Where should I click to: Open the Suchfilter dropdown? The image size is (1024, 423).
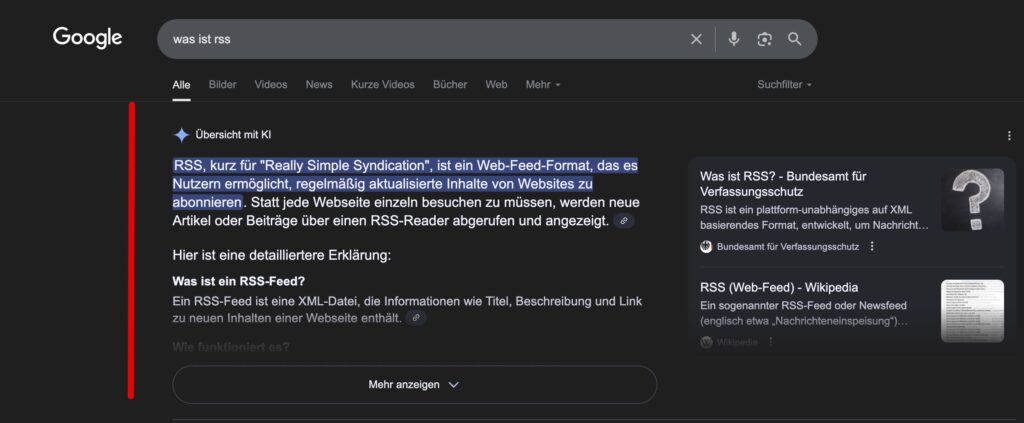point(784,85)
